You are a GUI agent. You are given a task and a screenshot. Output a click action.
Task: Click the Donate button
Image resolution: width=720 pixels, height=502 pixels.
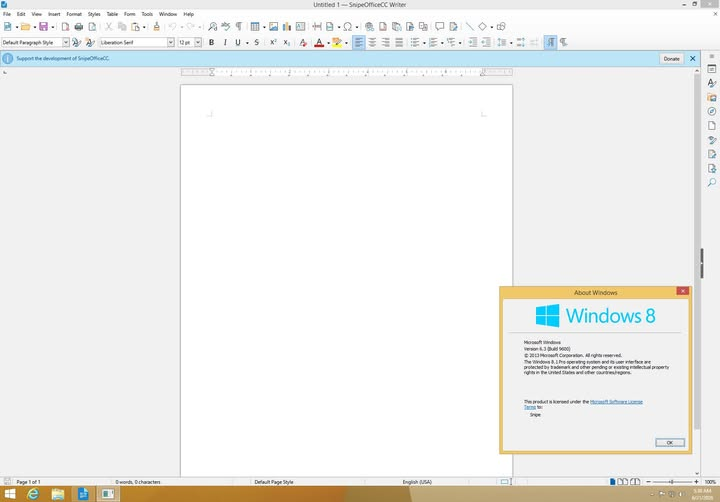coord(671,59)
